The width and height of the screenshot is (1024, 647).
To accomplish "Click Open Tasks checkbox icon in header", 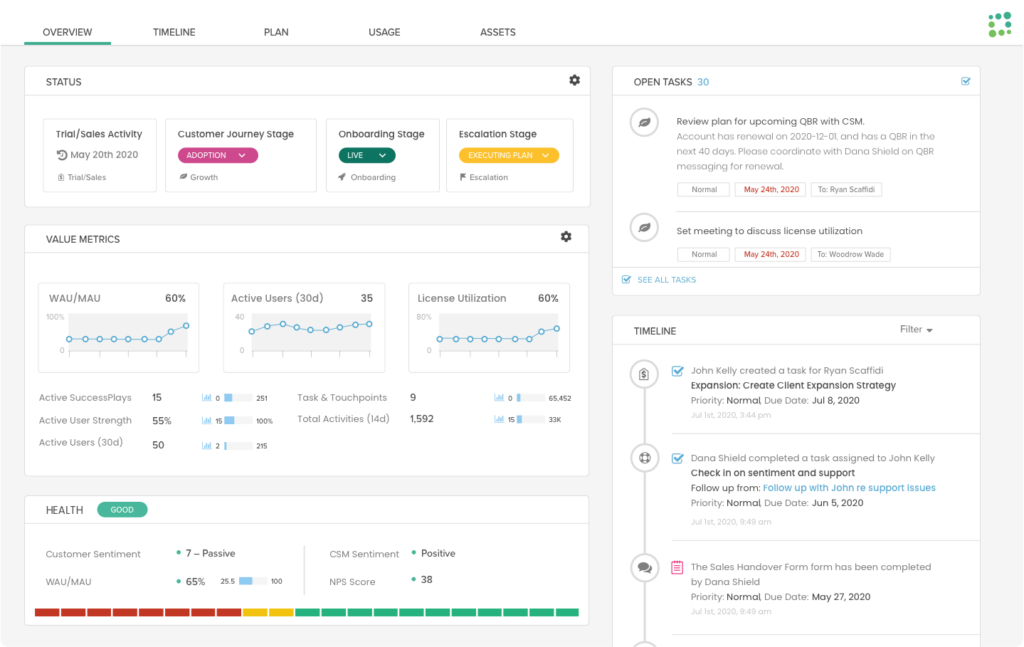I will point(965,82).
